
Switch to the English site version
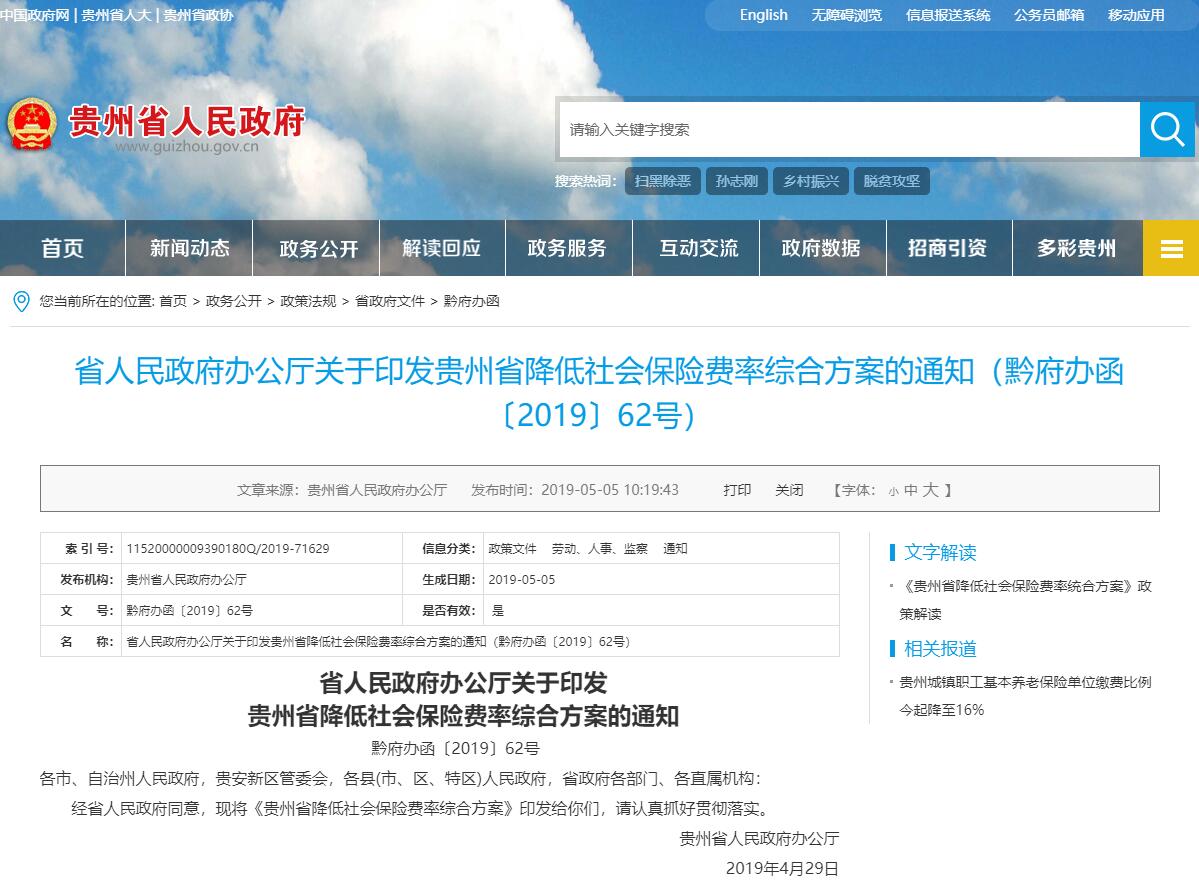(763, 15)
